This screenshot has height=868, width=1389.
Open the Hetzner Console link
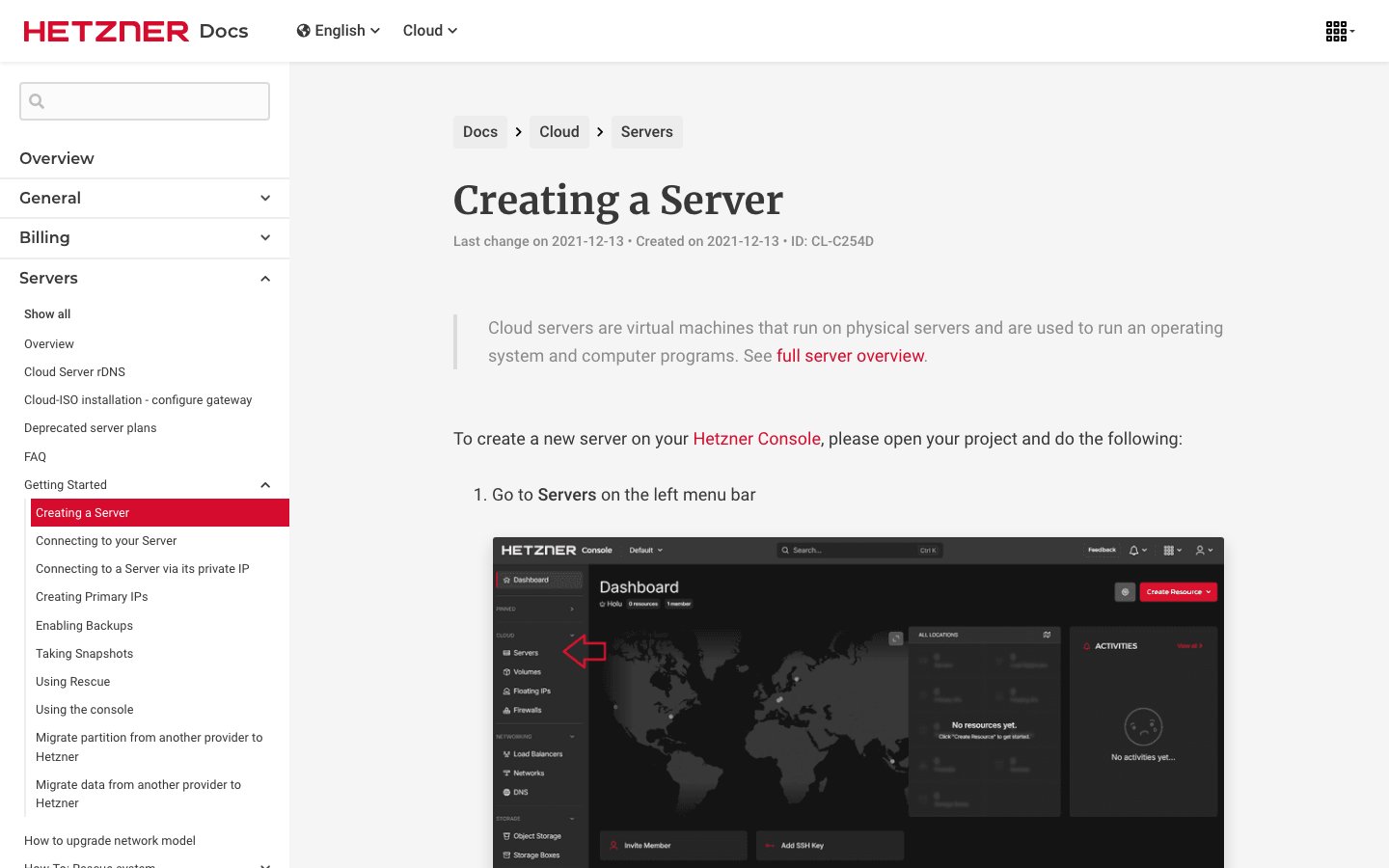pos(756,439)
